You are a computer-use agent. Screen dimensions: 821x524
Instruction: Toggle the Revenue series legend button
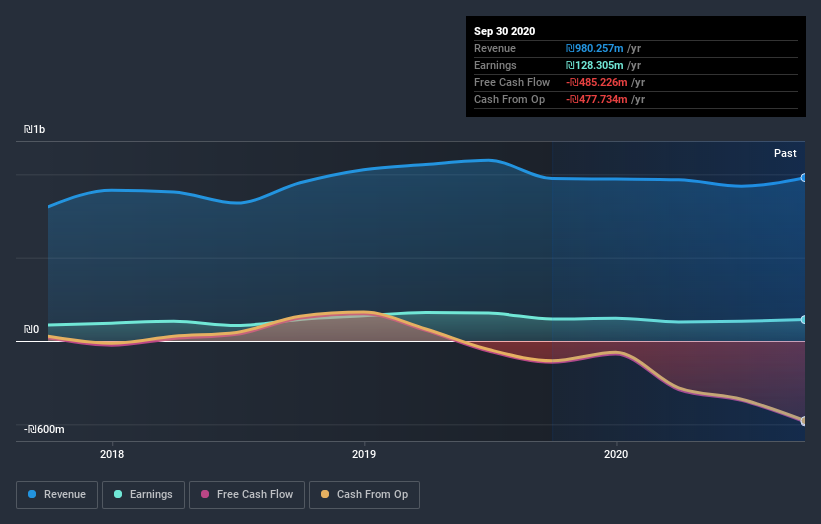(x=57, y=495)
